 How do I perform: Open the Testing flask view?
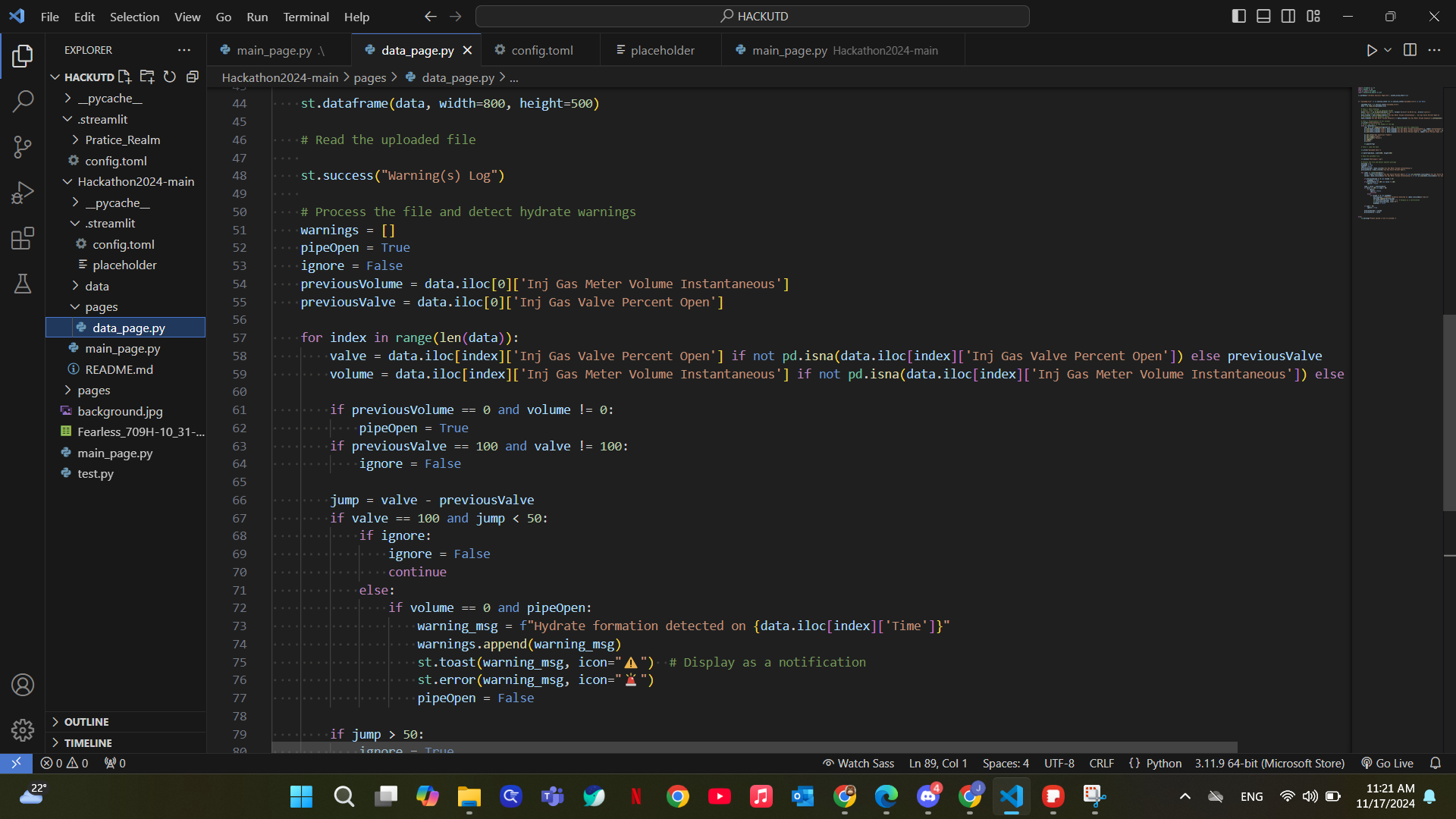click(x=23, y=284)
